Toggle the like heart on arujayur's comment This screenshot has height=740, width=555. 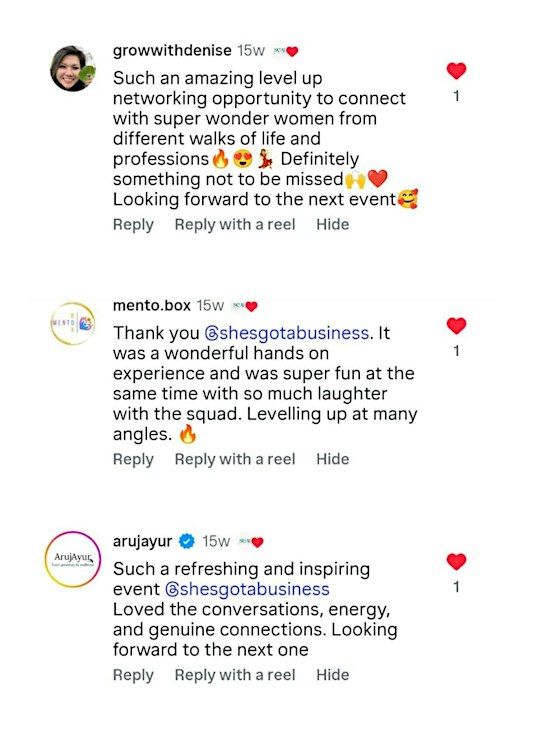pyautogui.click(x=456, y=562)
